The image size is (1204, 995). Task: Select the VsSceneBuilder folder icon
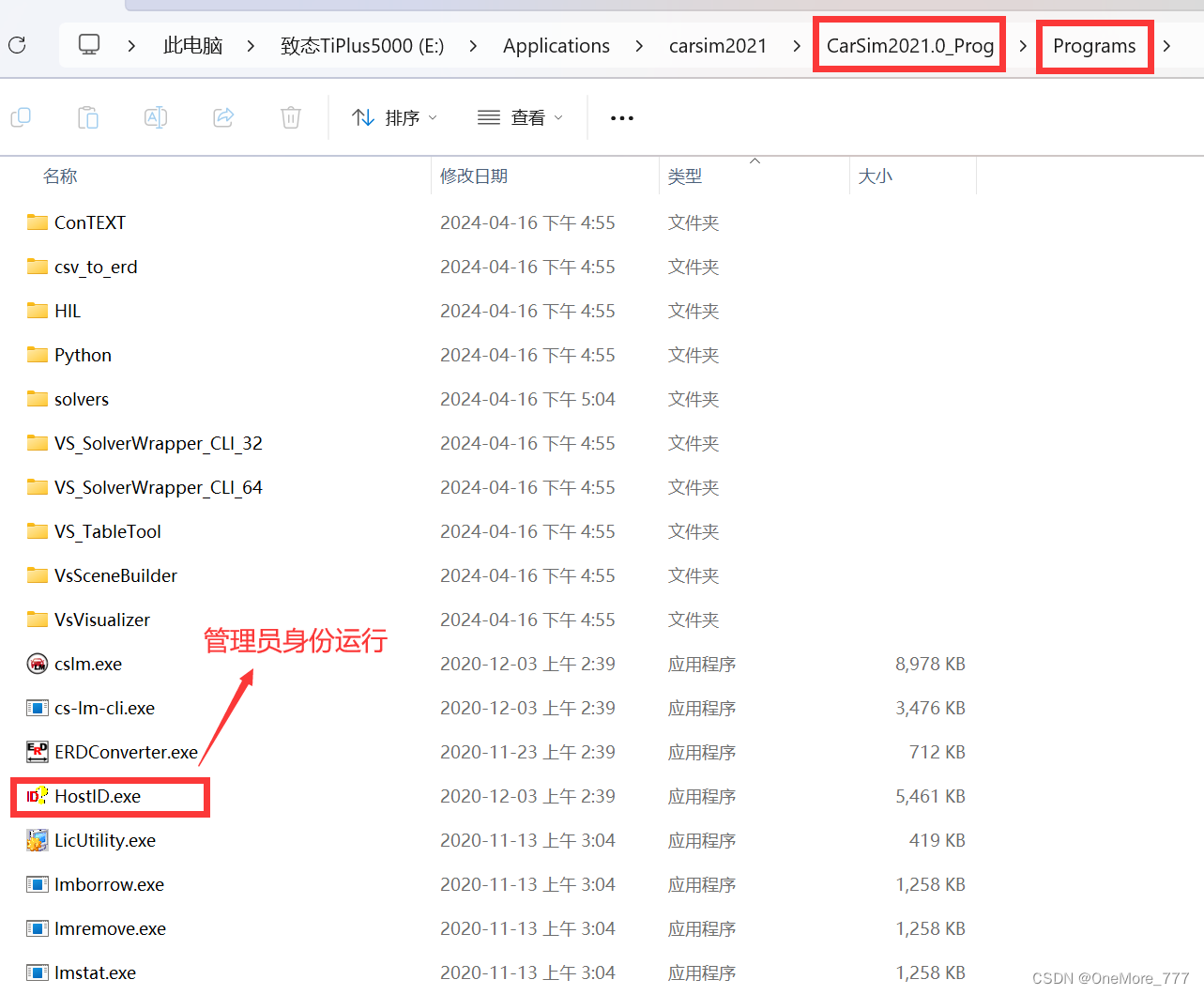pos(38,575)
